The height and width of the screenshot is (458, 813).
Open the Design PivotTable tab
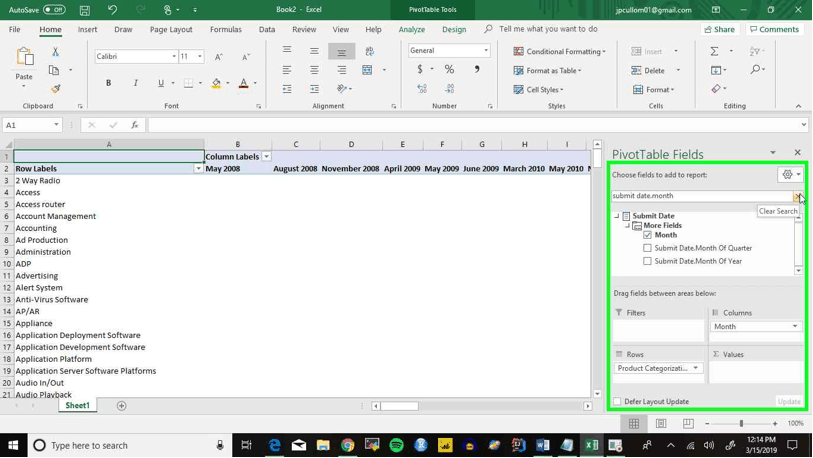point(454,30)
